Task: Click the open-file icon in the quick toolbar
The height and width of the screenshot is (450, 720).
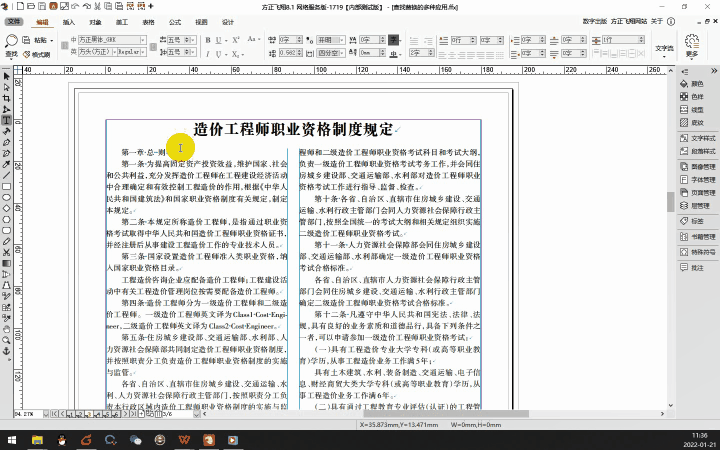Action: [31, 6]
